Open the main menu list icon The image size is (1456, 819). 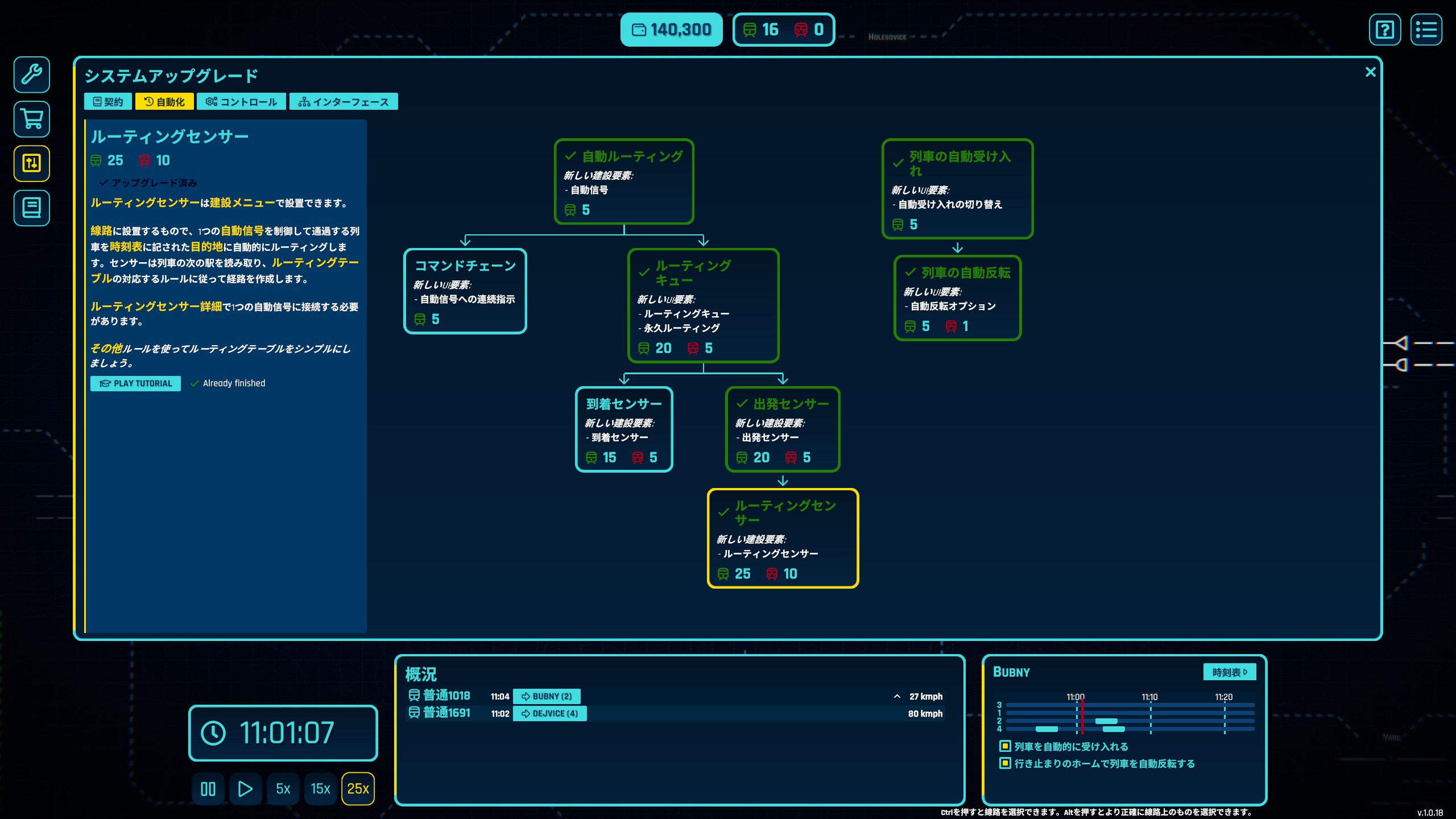1426,30
